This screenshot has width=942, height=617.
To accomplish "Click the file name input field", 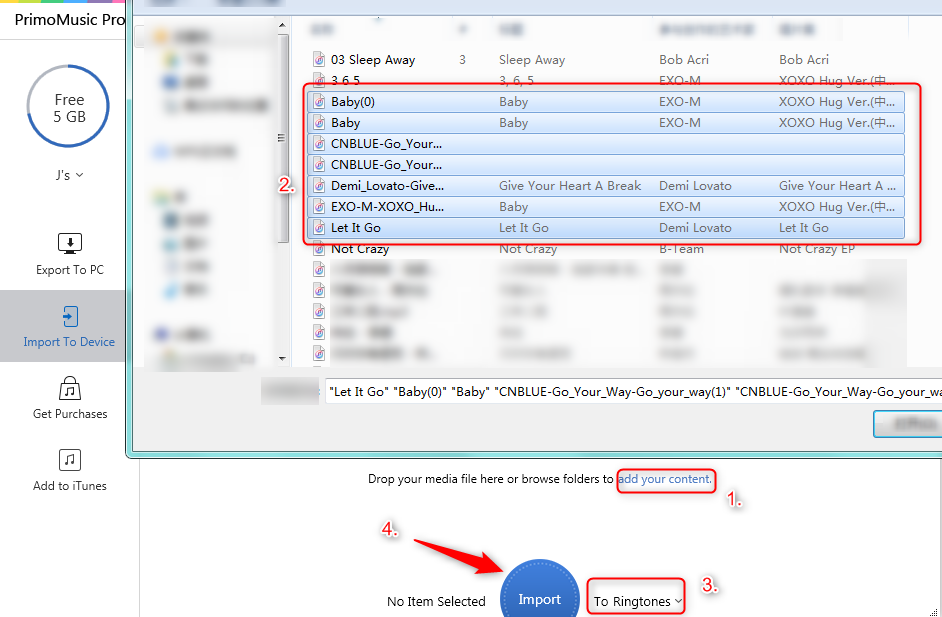I will (633, 392).
